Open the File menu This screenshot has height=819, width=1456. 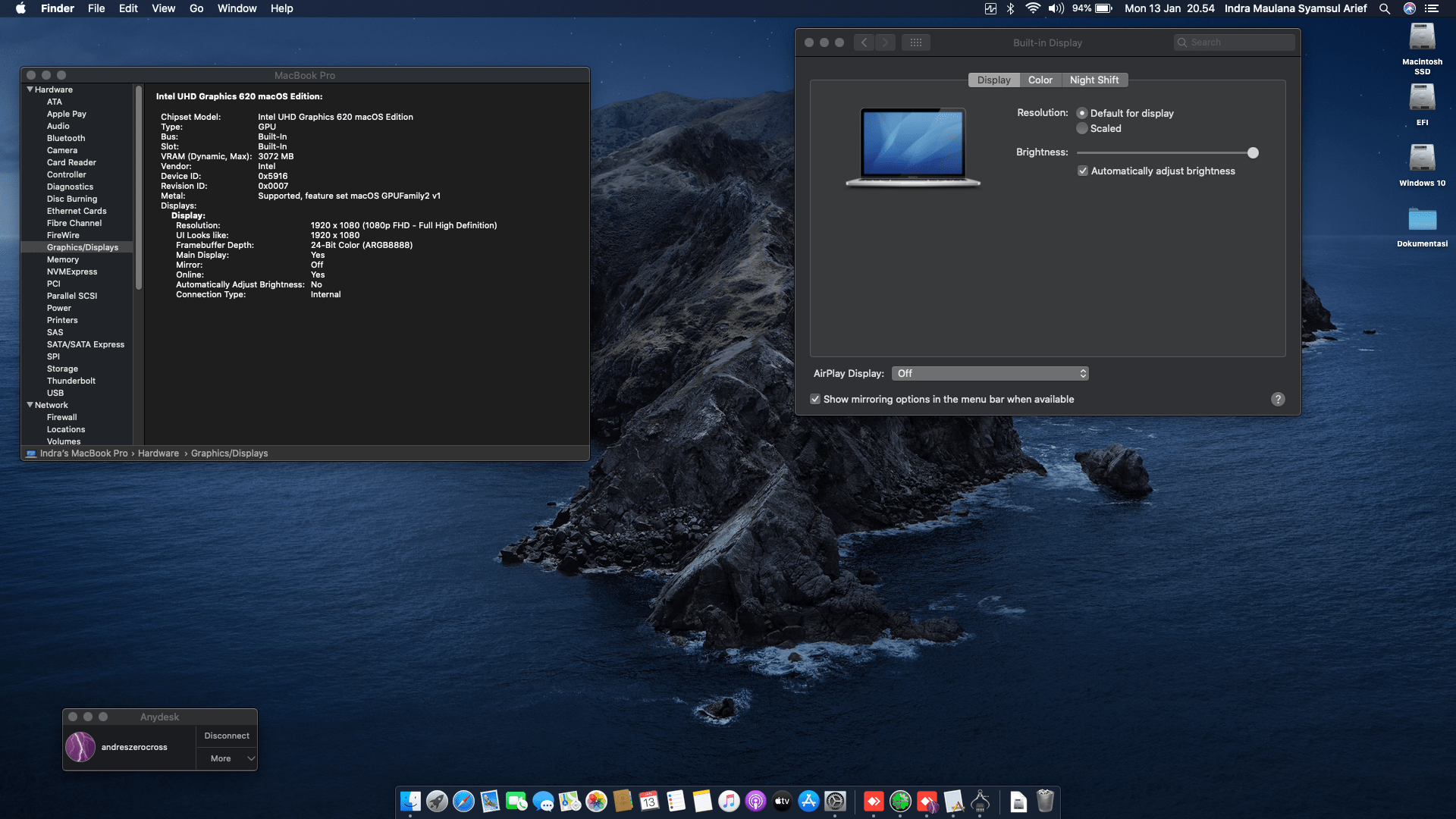(96, 8)
